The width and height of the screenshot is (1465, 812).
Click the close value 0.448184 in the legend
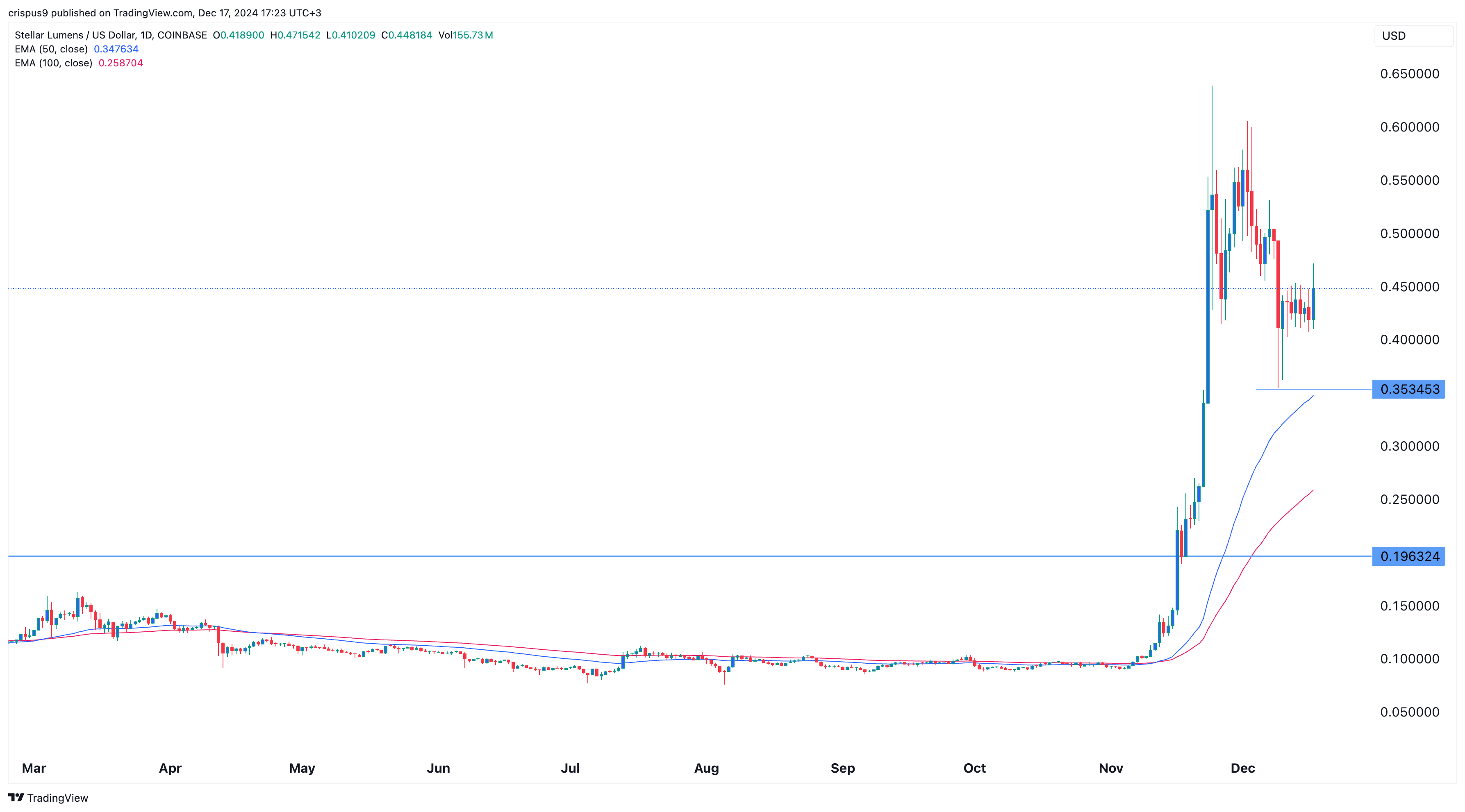[x=407, y=35]
